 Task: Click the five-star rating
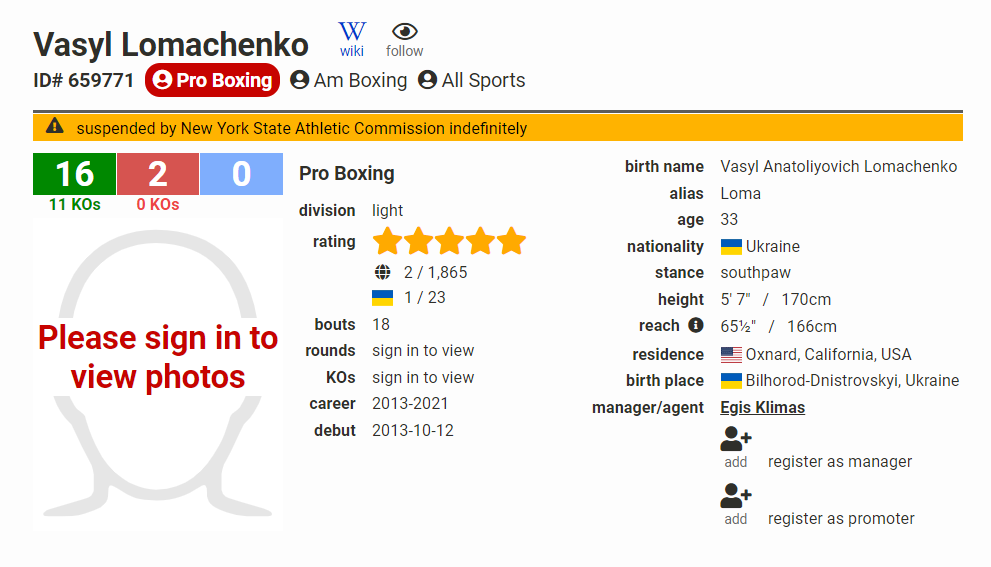tap(449, 241)
